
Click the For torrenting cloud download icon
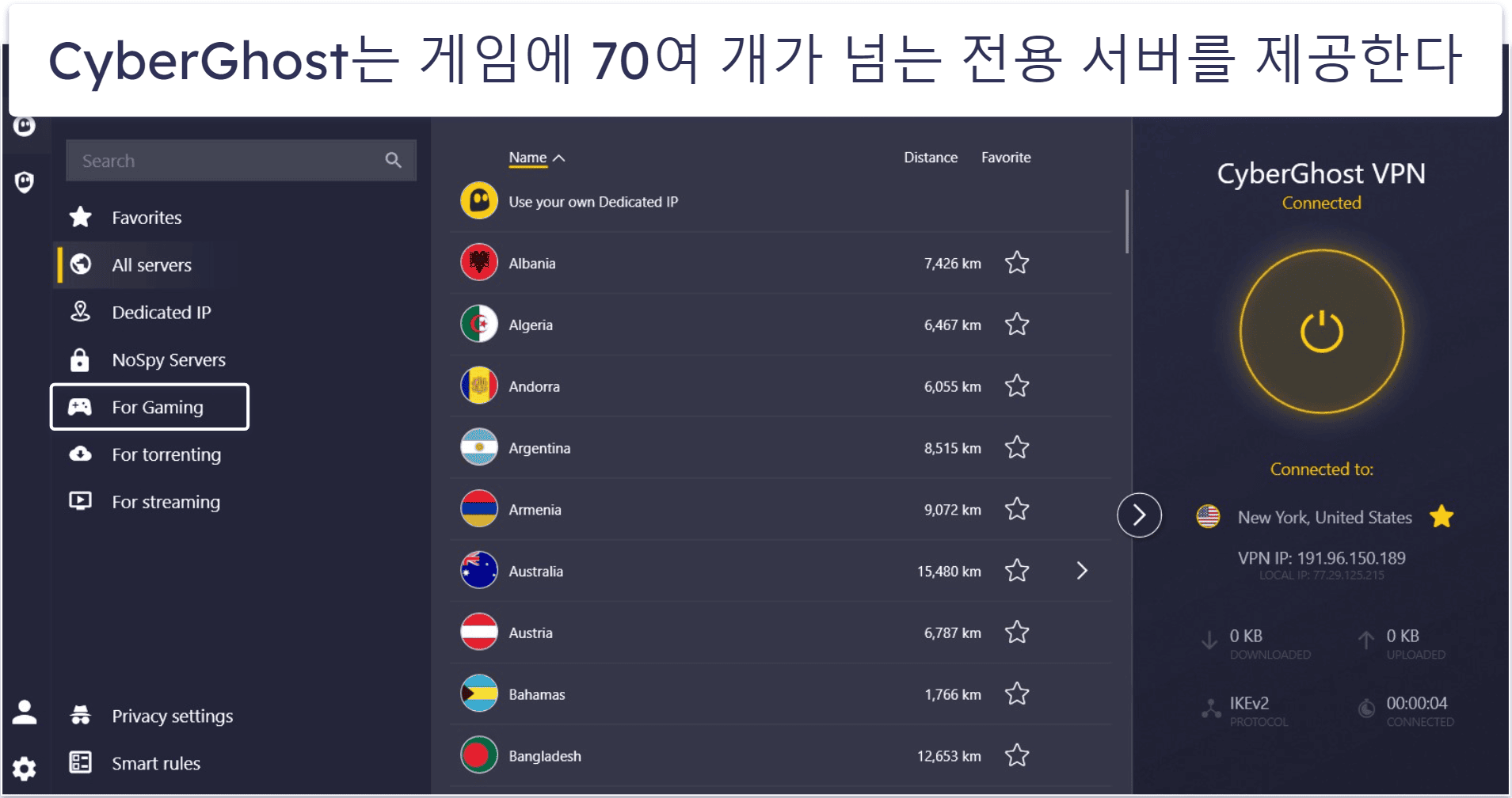coord(81,454)
